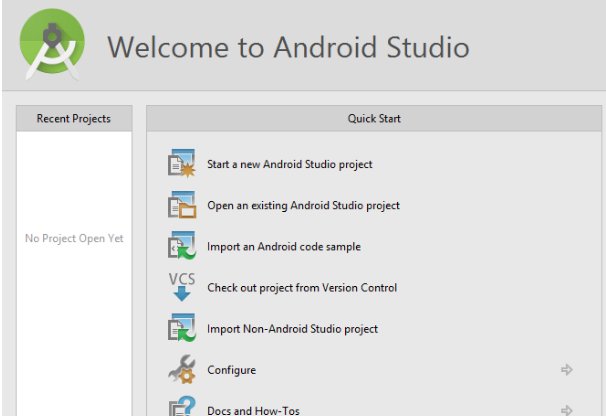Expand the Docs and How-Tos submenu arrow
Screen dimensions: 606x416
tap(567, 410)
